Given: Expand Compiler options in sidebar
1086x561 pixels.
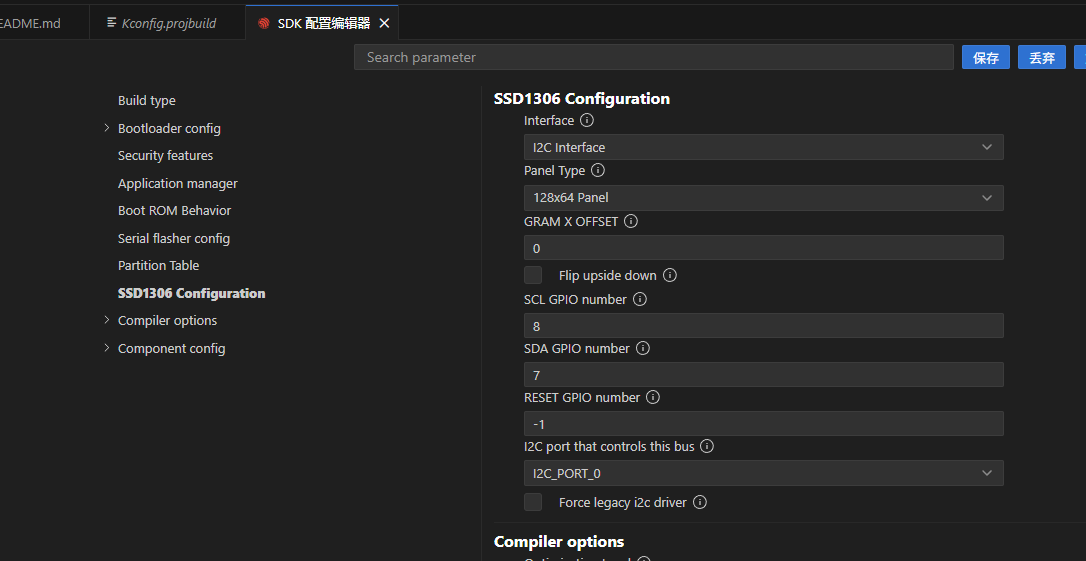Looking at the screenshot, I should (107, 320).
